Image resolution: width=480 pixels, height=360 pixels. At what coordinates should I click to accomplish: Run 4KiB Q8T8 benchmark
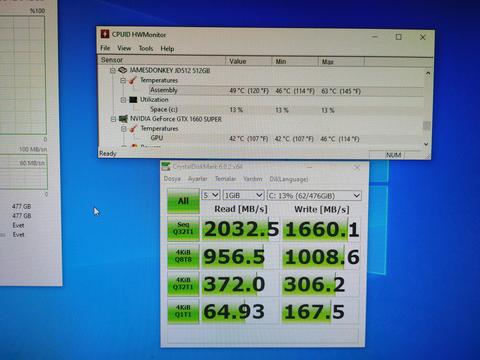[x=183, y=256]
